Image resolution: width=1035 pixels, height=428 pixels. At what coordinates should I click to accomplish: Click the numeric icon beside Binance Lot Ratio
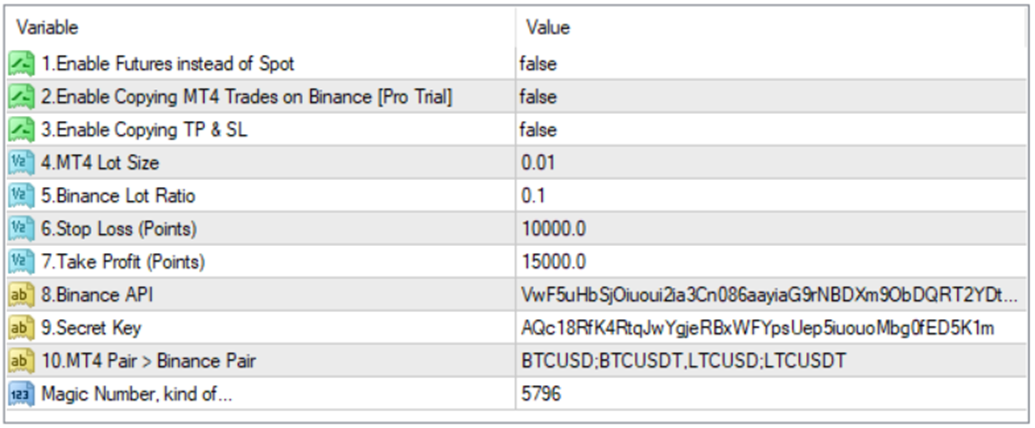pos(21,196)
